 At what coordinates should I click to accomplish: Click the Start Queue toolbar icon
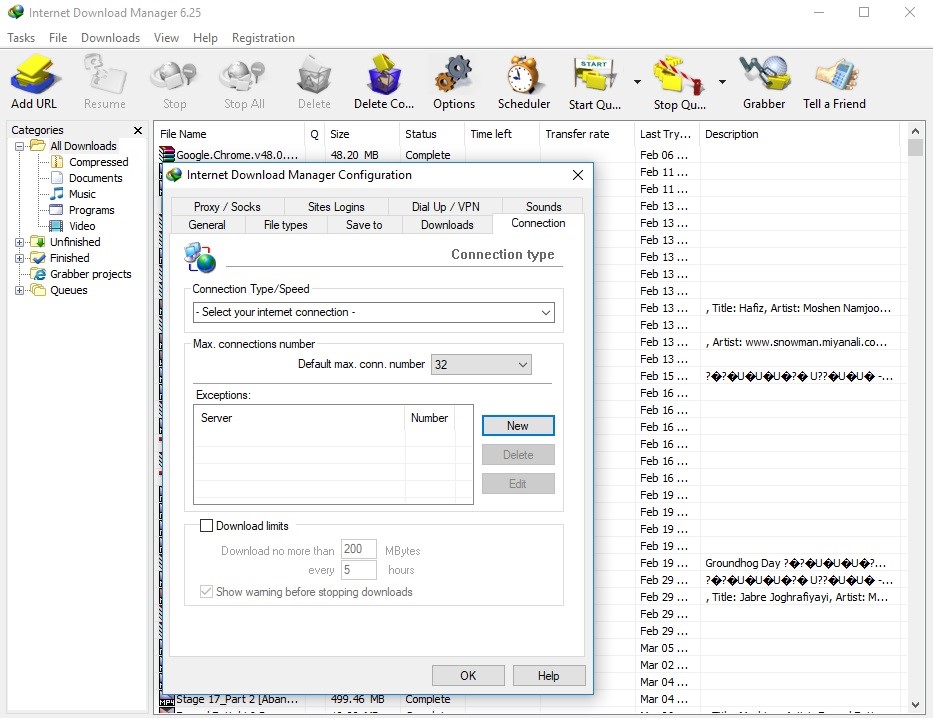(x=593, y=76)
